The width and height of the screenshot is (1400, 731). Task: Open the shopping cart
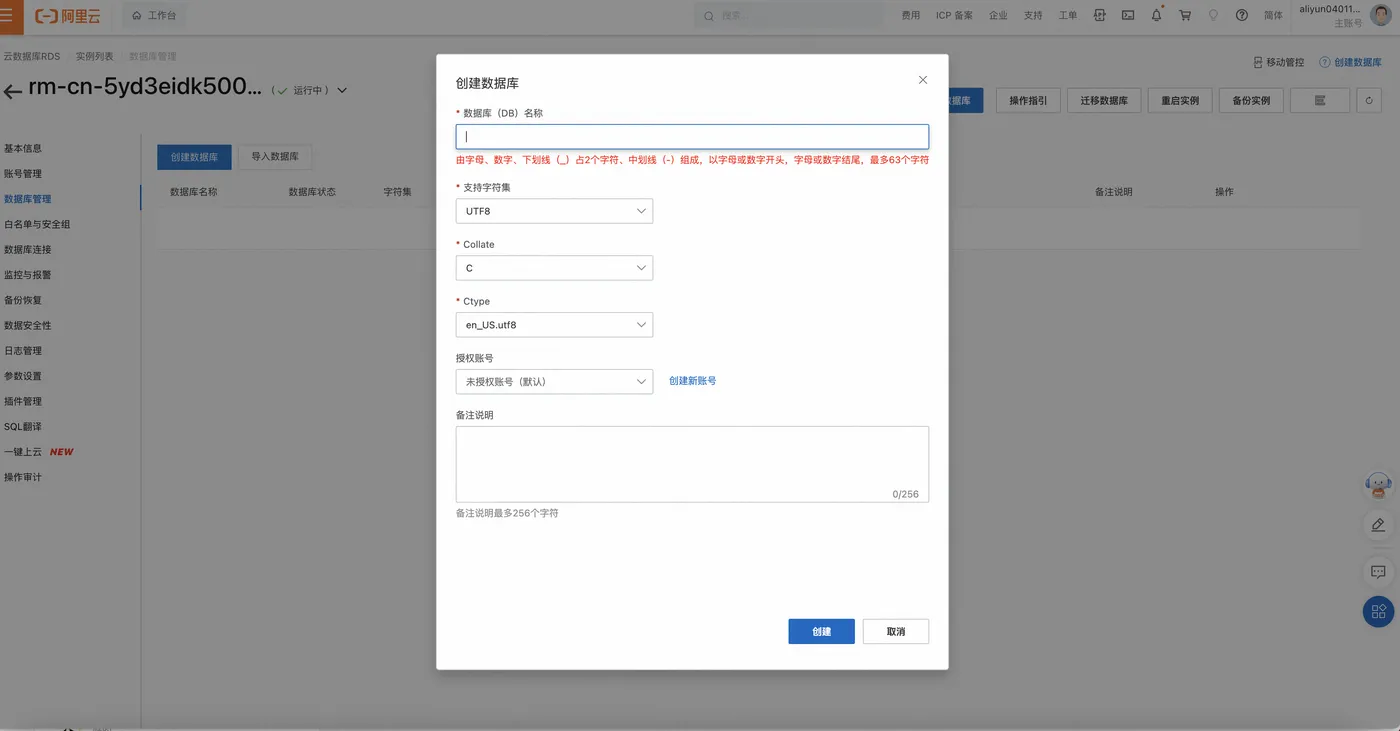[x=1185, y=16]
